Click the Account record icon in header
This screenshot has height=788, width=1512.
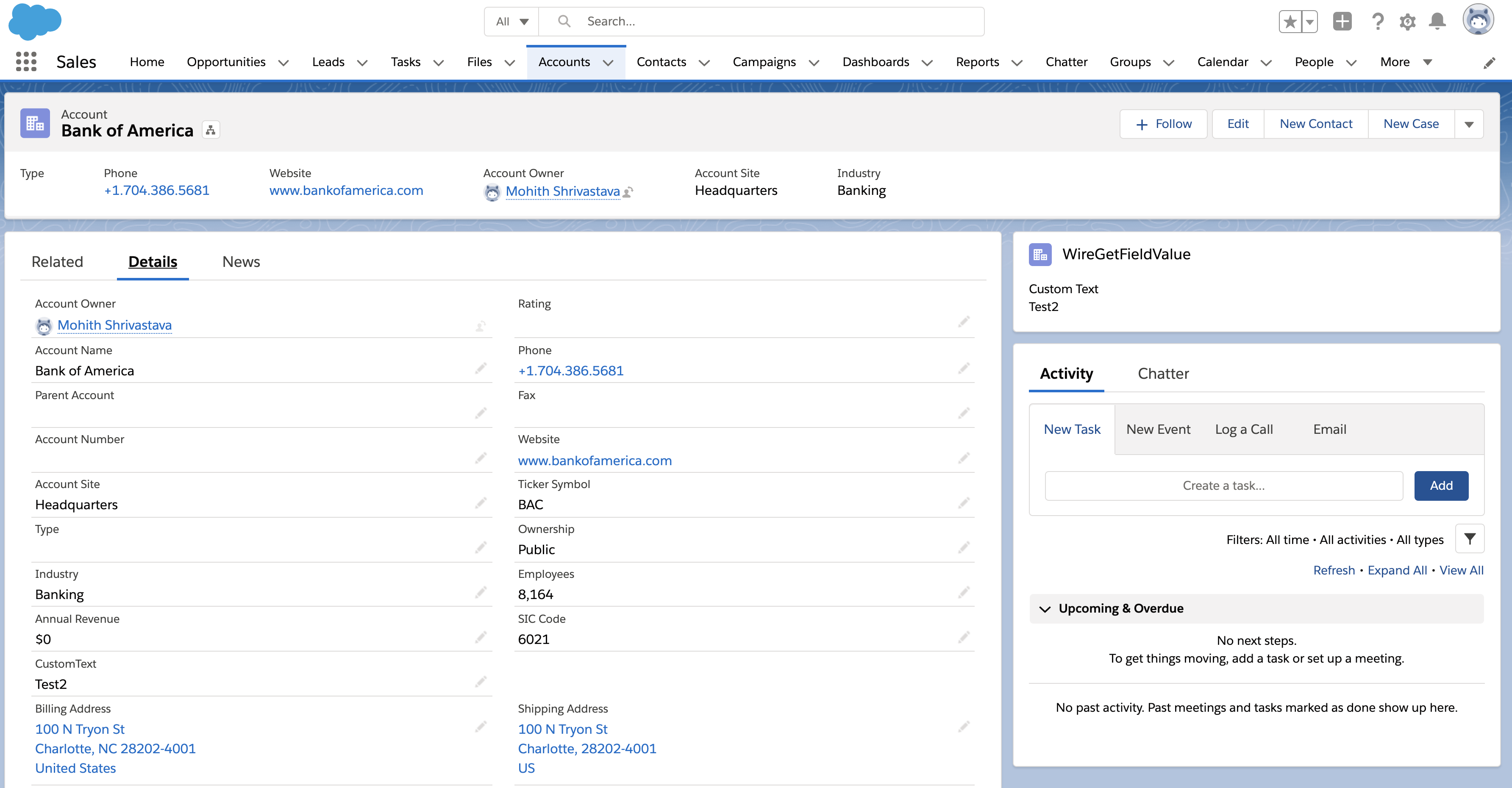point(35,123)
